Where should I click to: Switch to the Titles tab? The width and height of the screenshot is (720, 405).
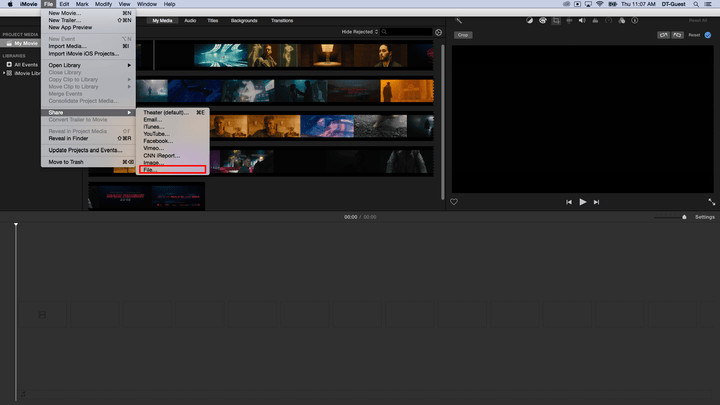[x=213, y=20]
